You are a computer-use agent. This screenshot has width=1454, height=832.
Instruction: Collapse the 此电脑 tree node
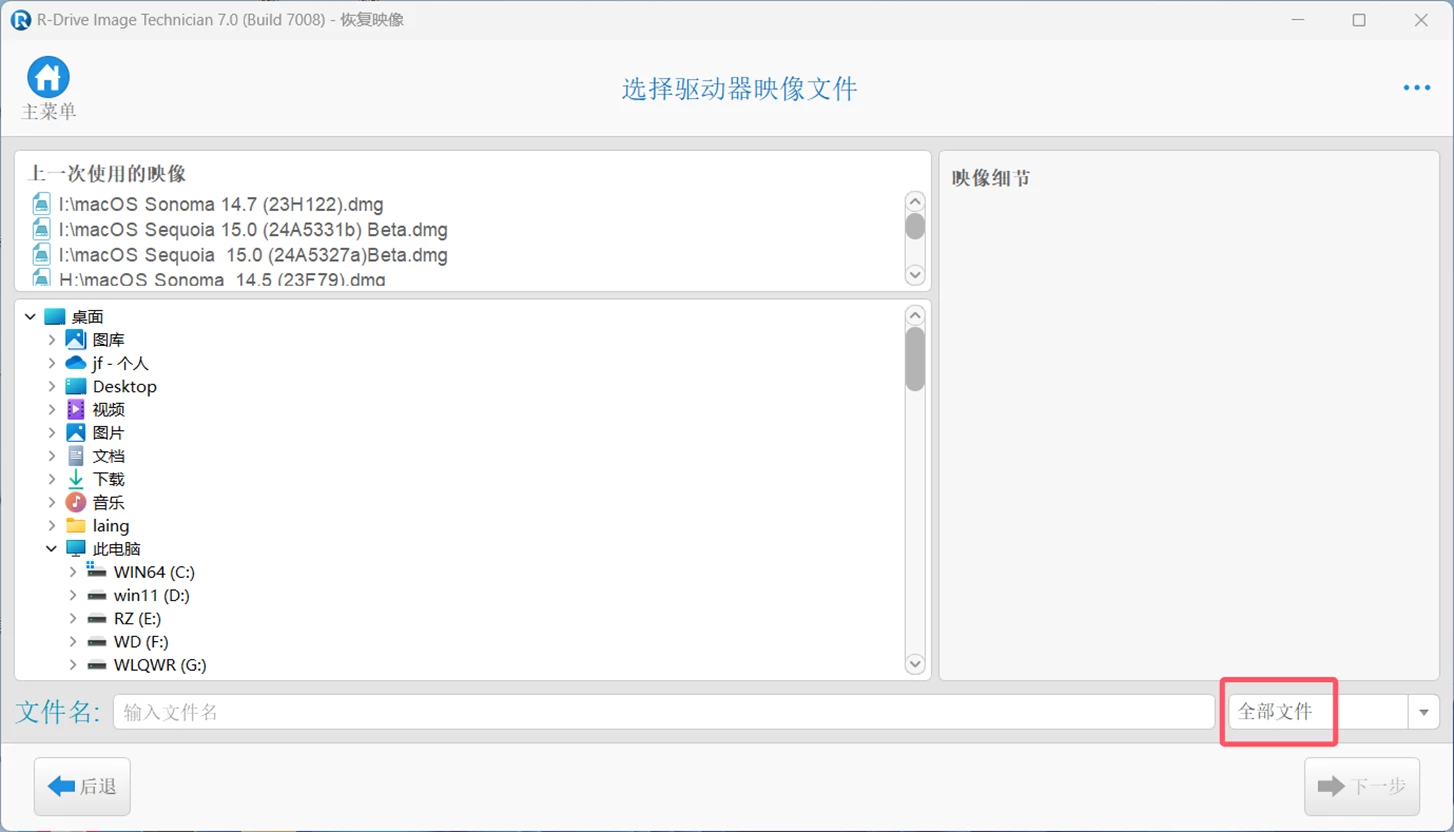[52, 549]
